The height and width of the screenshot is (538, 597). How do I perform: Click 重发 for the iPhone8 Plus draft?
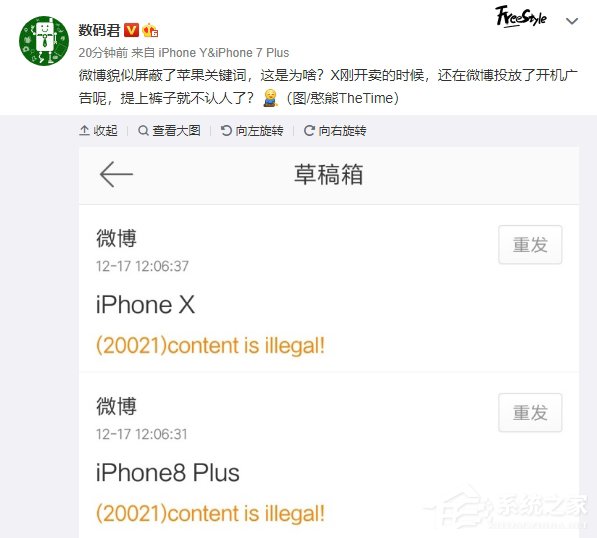[530, 413]
